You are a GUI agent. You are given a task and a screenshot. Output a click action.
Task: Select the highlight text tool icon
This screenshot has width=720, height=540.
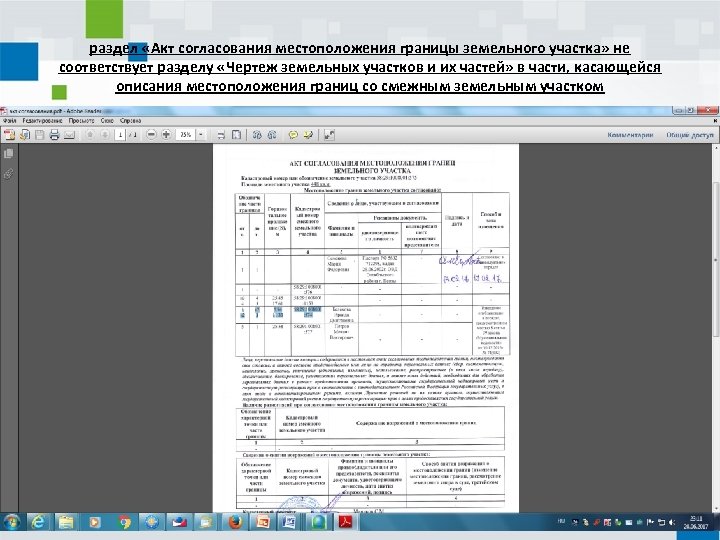[x=308, y=135]
